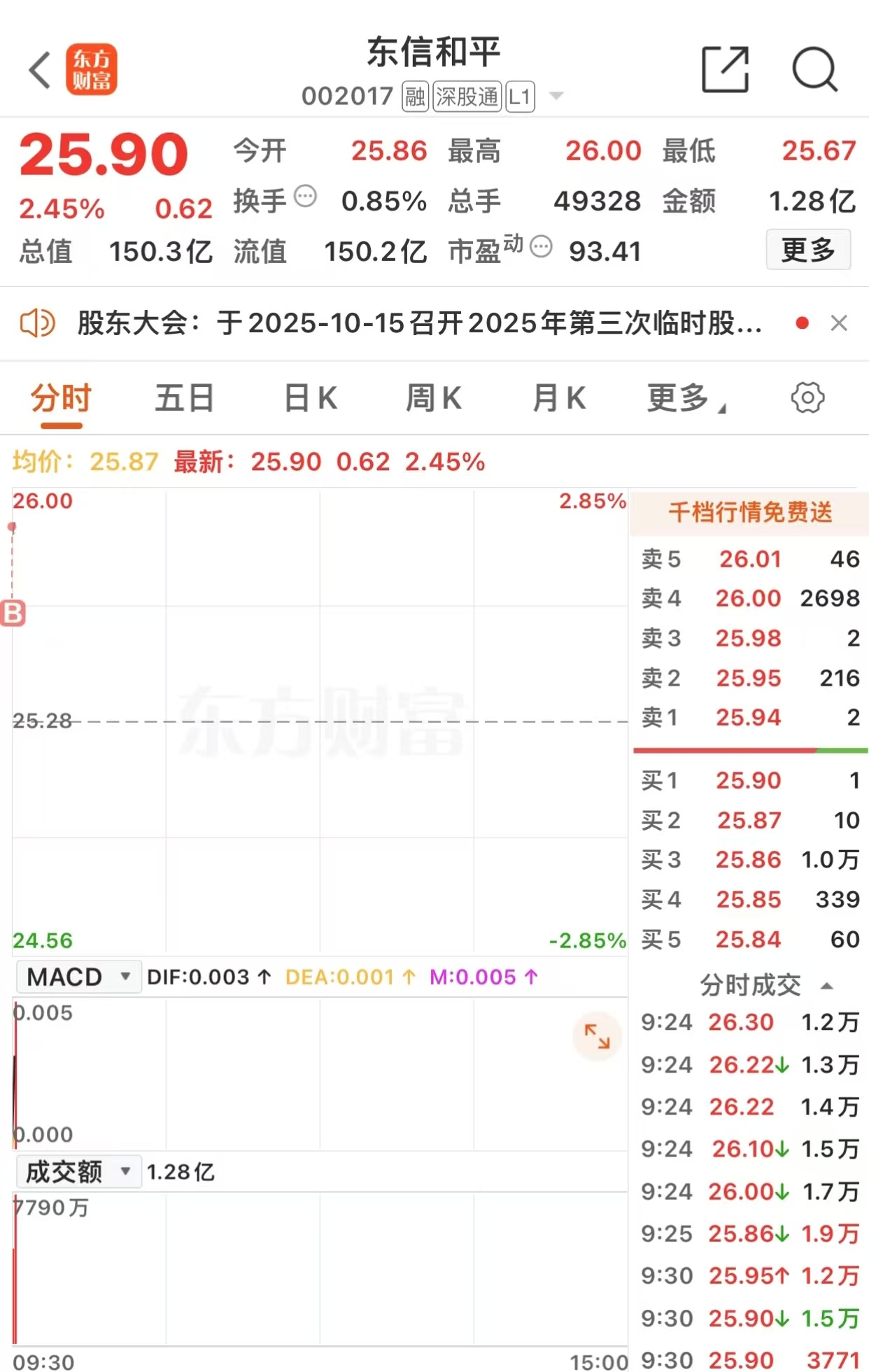Screen dimensions: 869x1372
Task: Select the 卖2 25.95 order row
Action: coord(750,678)
